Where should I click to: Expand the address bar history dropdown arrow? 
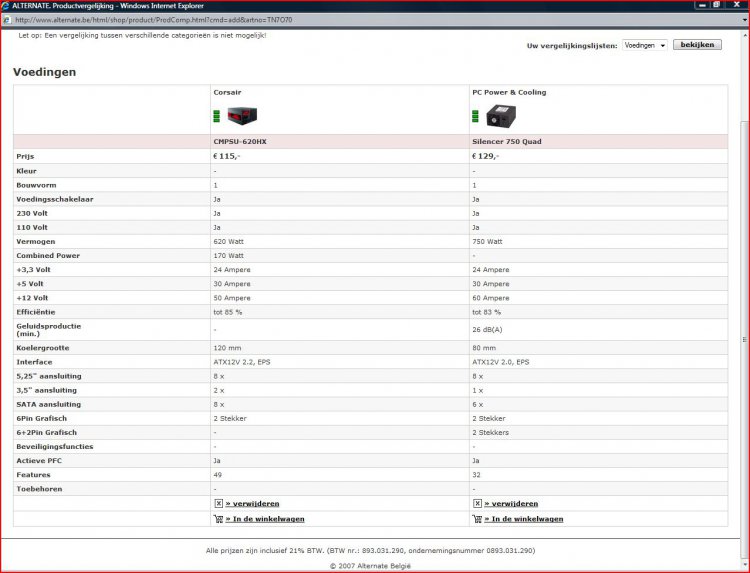[745, 20]
